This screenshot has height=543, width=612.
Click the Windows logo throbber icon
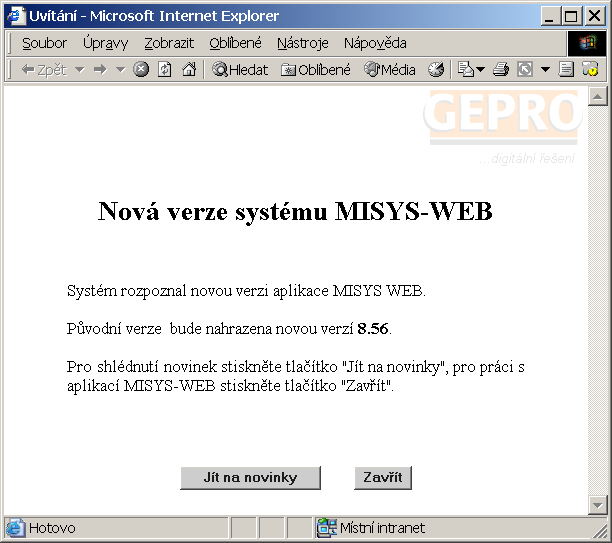[587, 43]
